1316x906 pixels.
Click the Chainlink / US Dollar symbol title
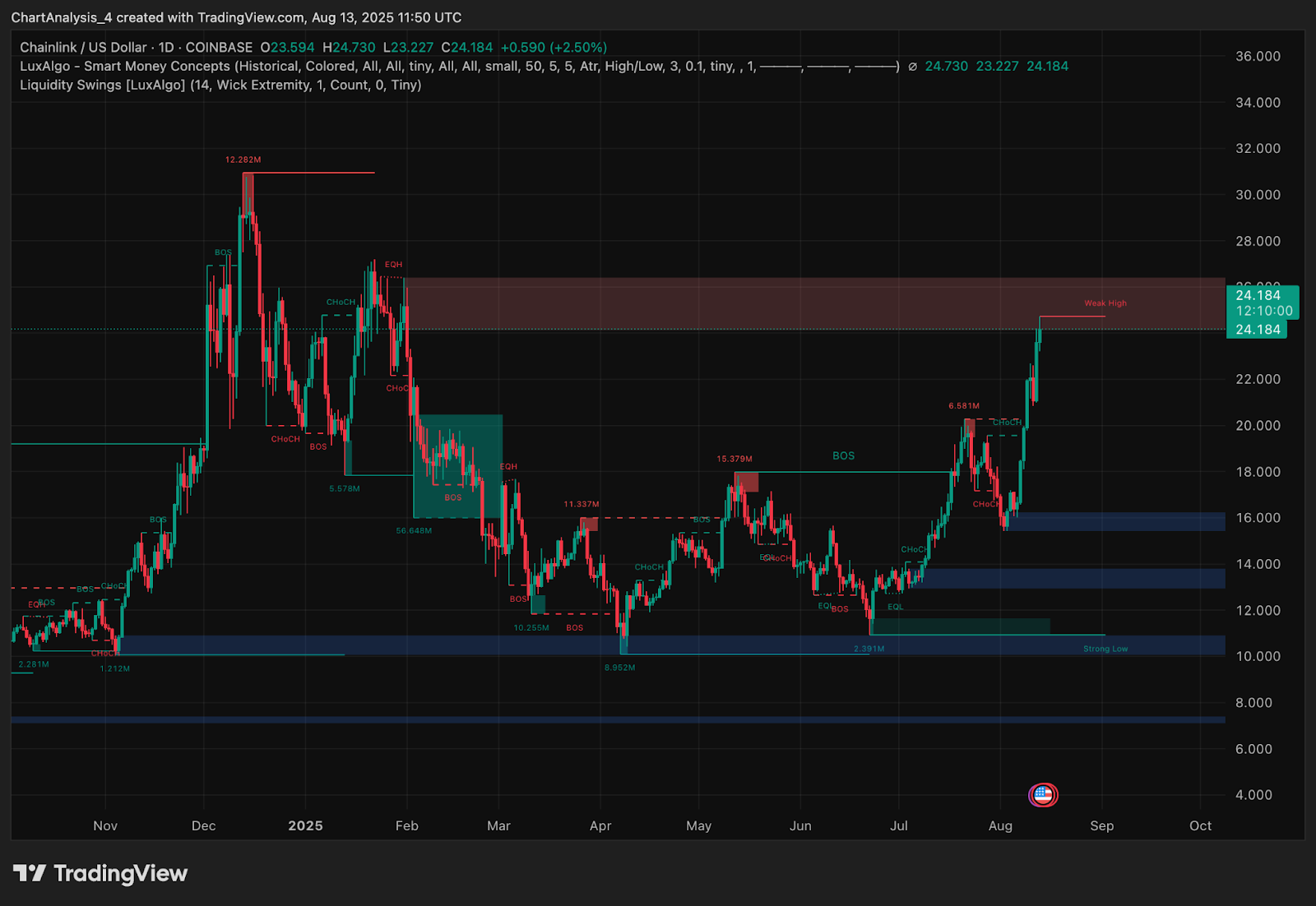(x=83, y=48)
